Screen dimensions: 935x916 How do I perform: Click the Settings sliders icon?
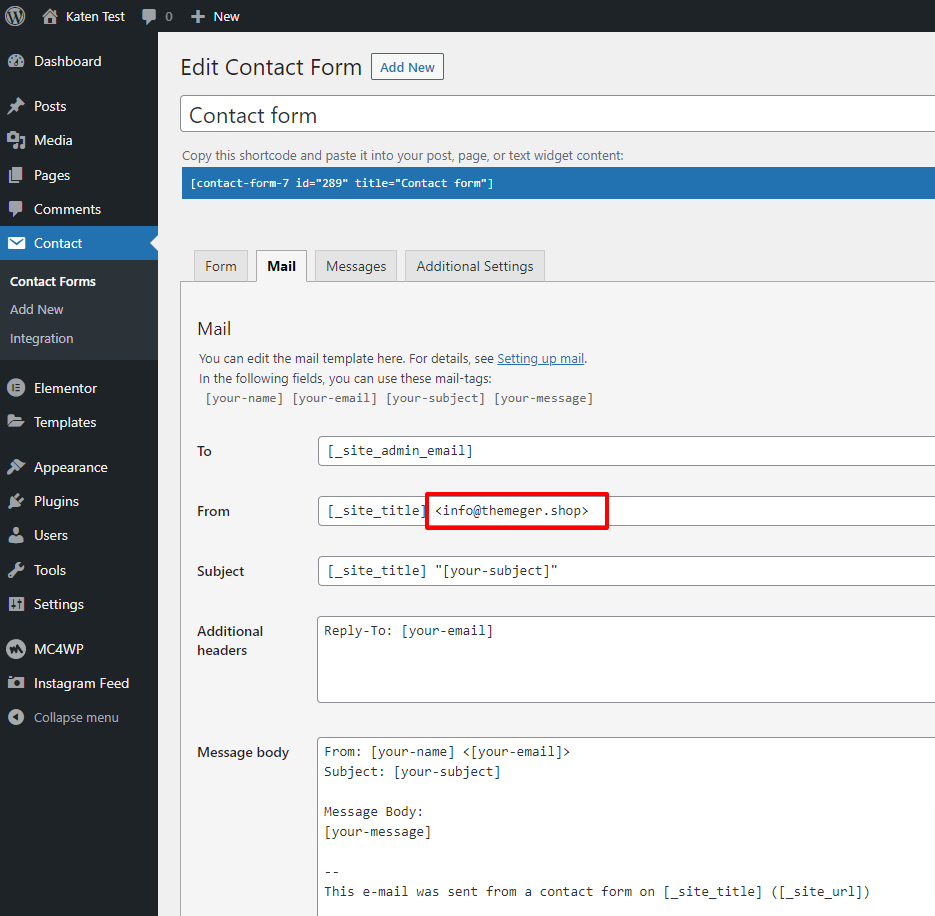[16, 604]
